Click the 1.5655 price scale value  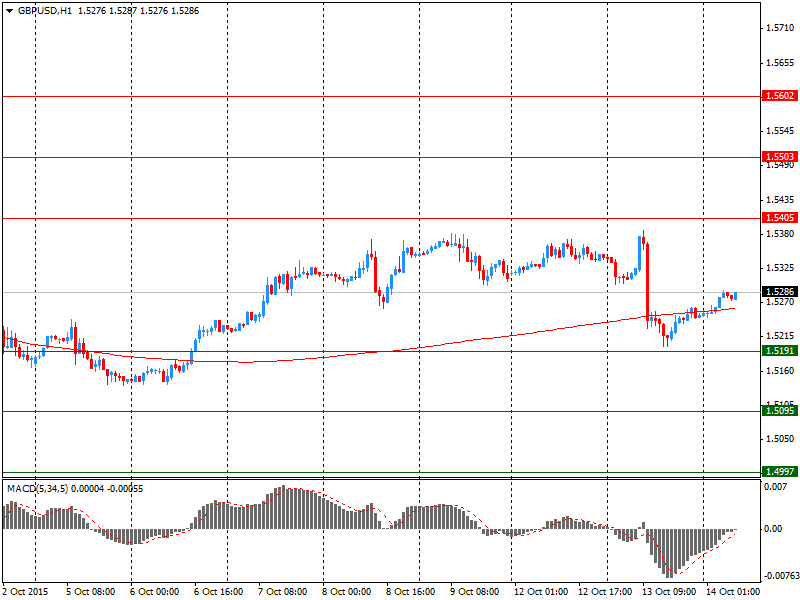[x=781, y=63]
